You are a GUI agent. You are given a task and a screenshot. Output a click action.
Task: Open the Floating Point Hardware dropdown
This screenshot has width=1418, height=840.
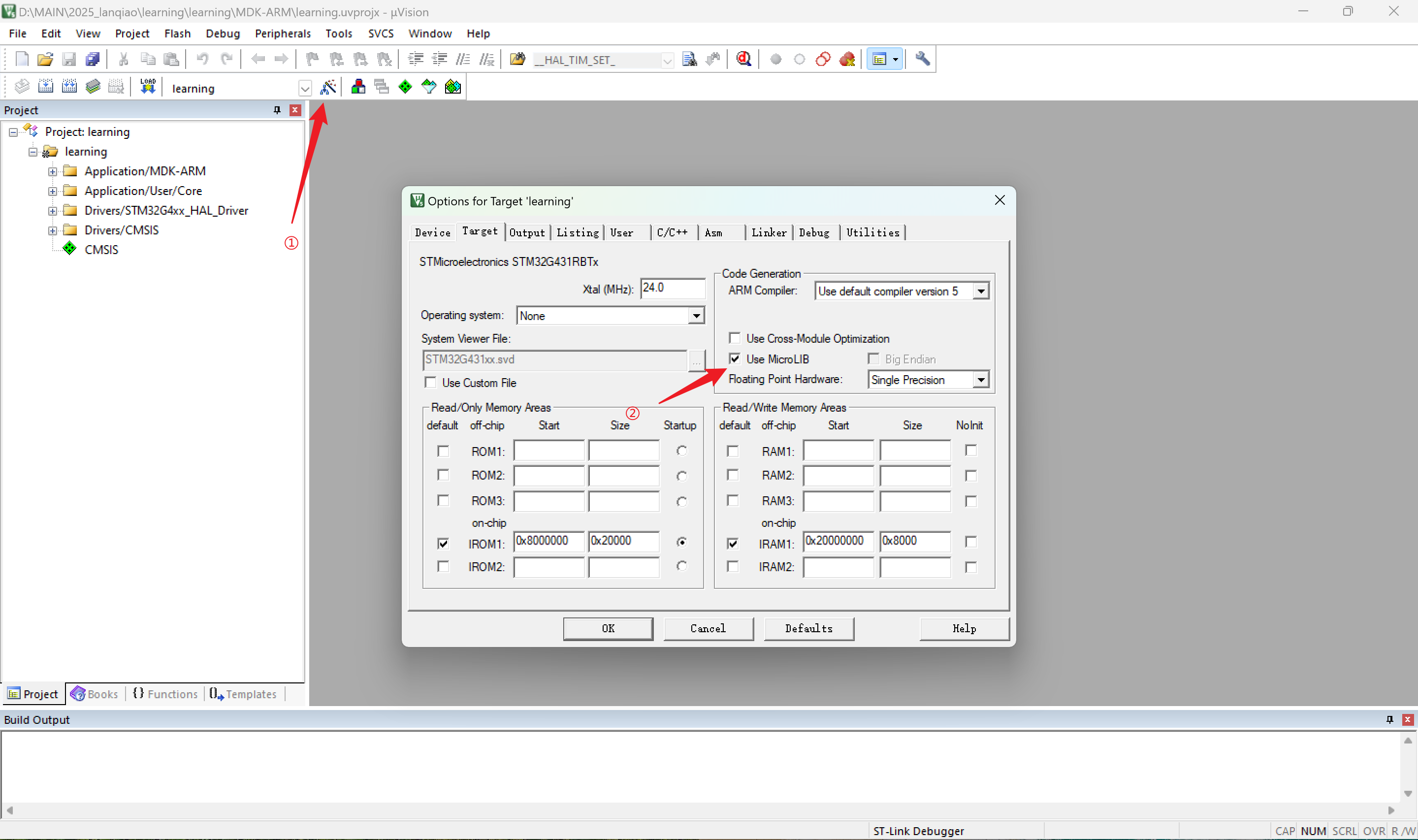click(x=981, y=379)
